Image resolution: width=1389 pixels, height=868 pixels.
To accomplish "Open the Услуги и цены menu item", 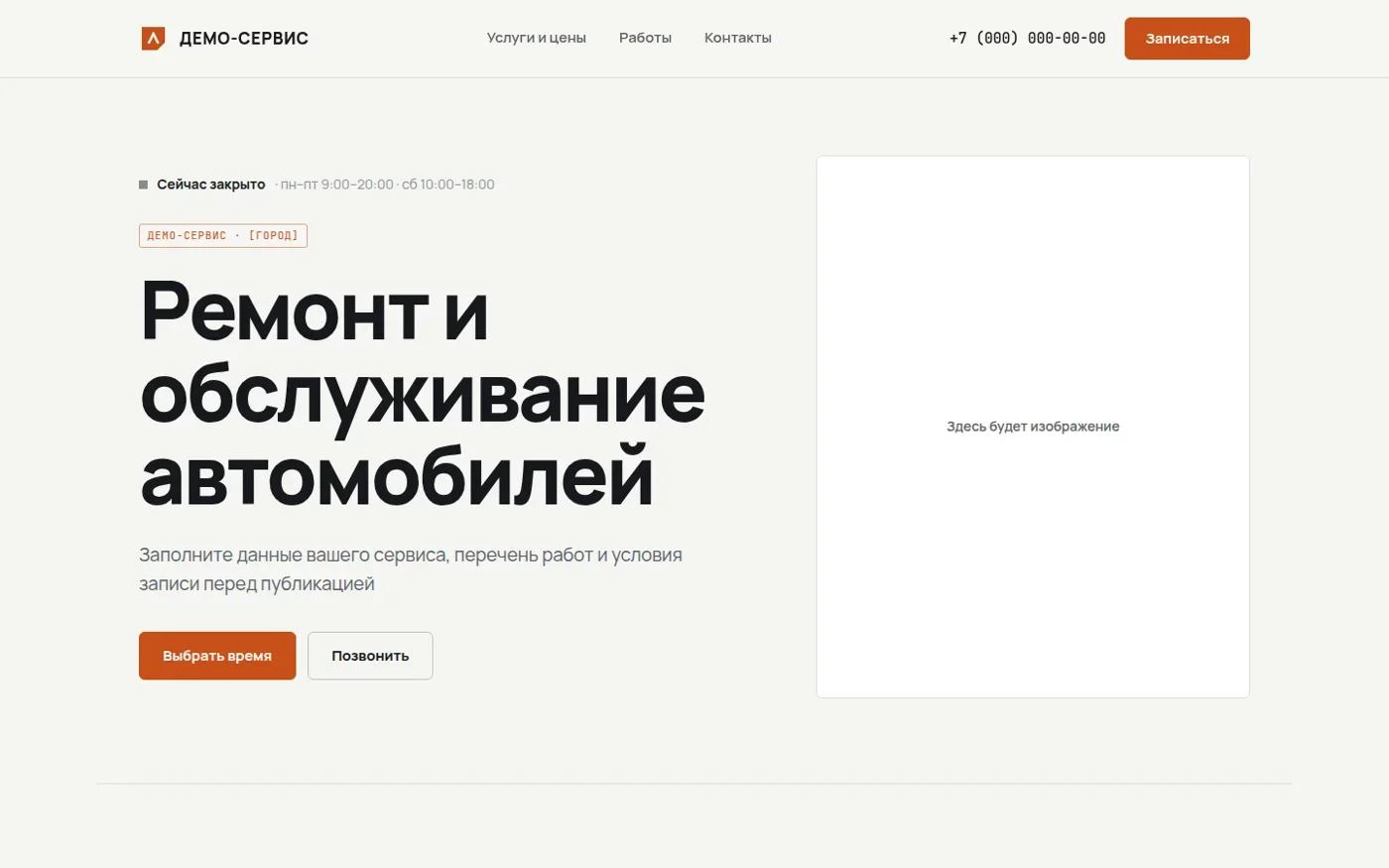I will 537,38.
